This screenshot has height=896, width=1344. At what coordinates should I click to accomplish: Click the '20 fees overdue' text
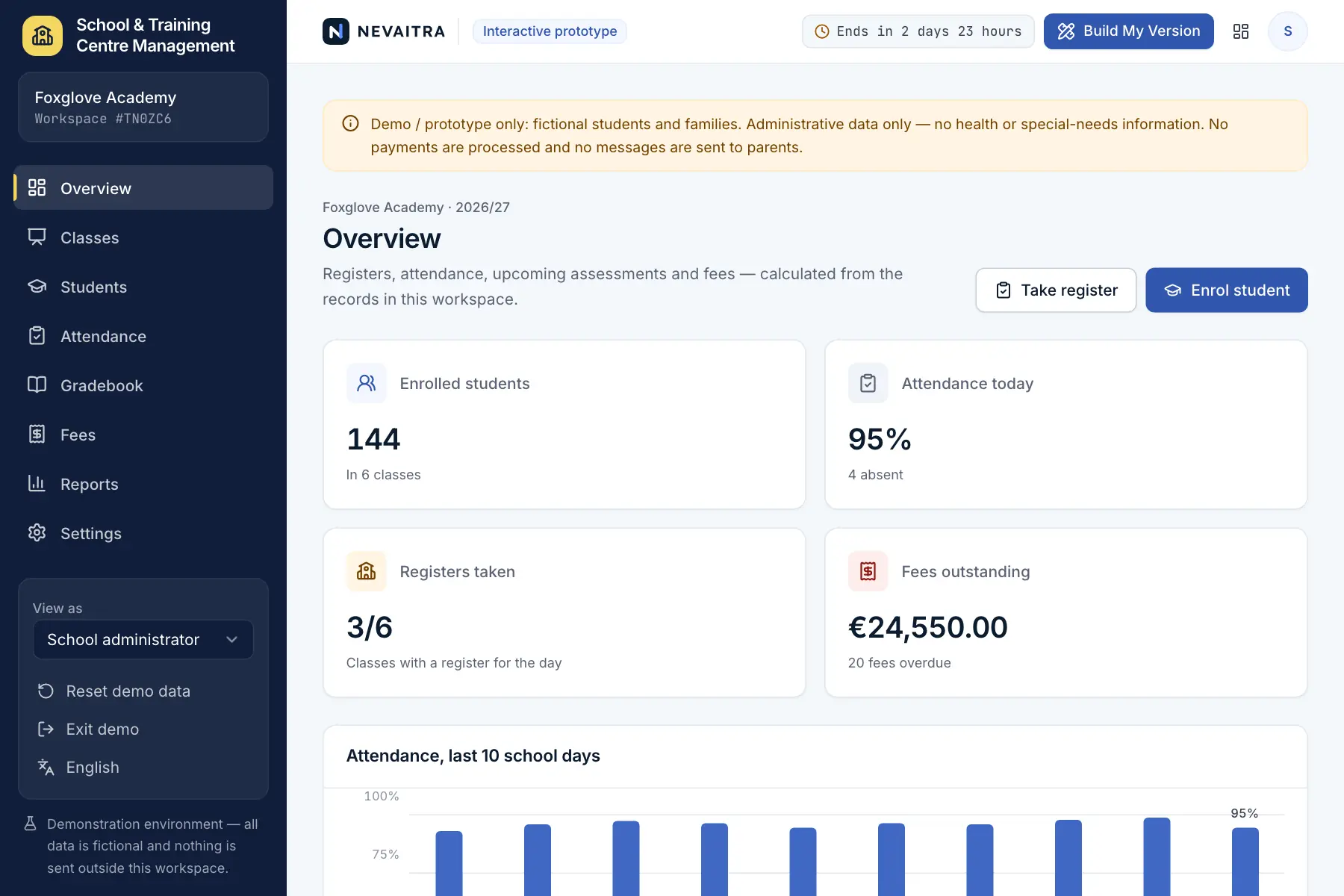899,663
